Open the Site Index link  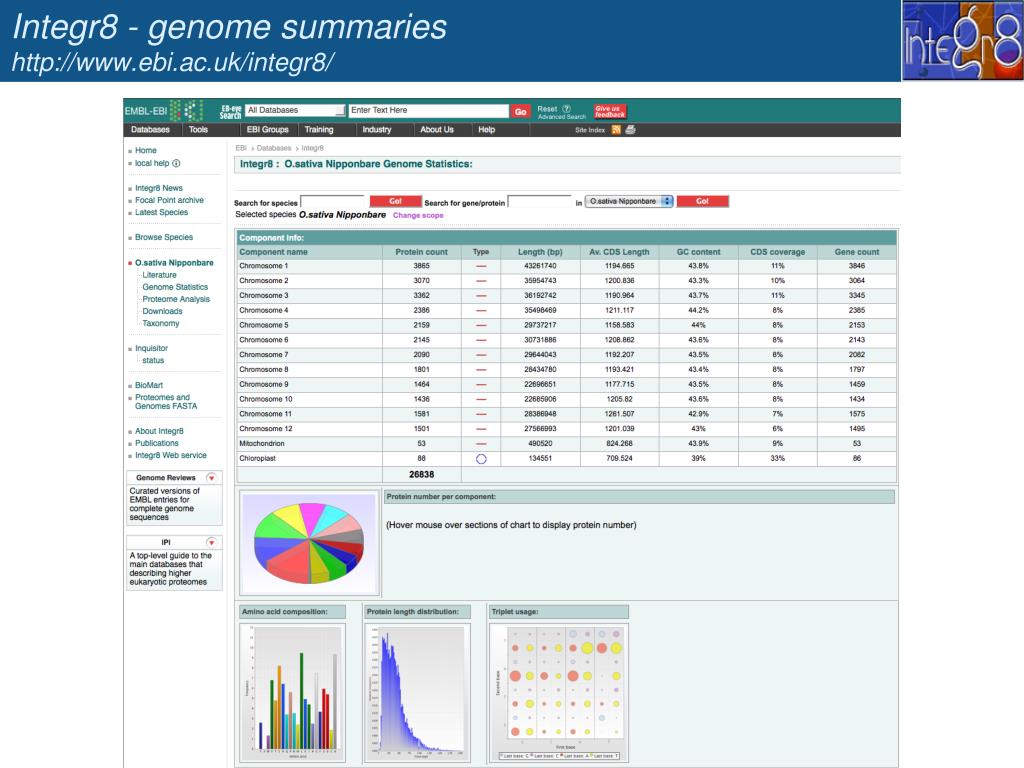pos(590,130)
